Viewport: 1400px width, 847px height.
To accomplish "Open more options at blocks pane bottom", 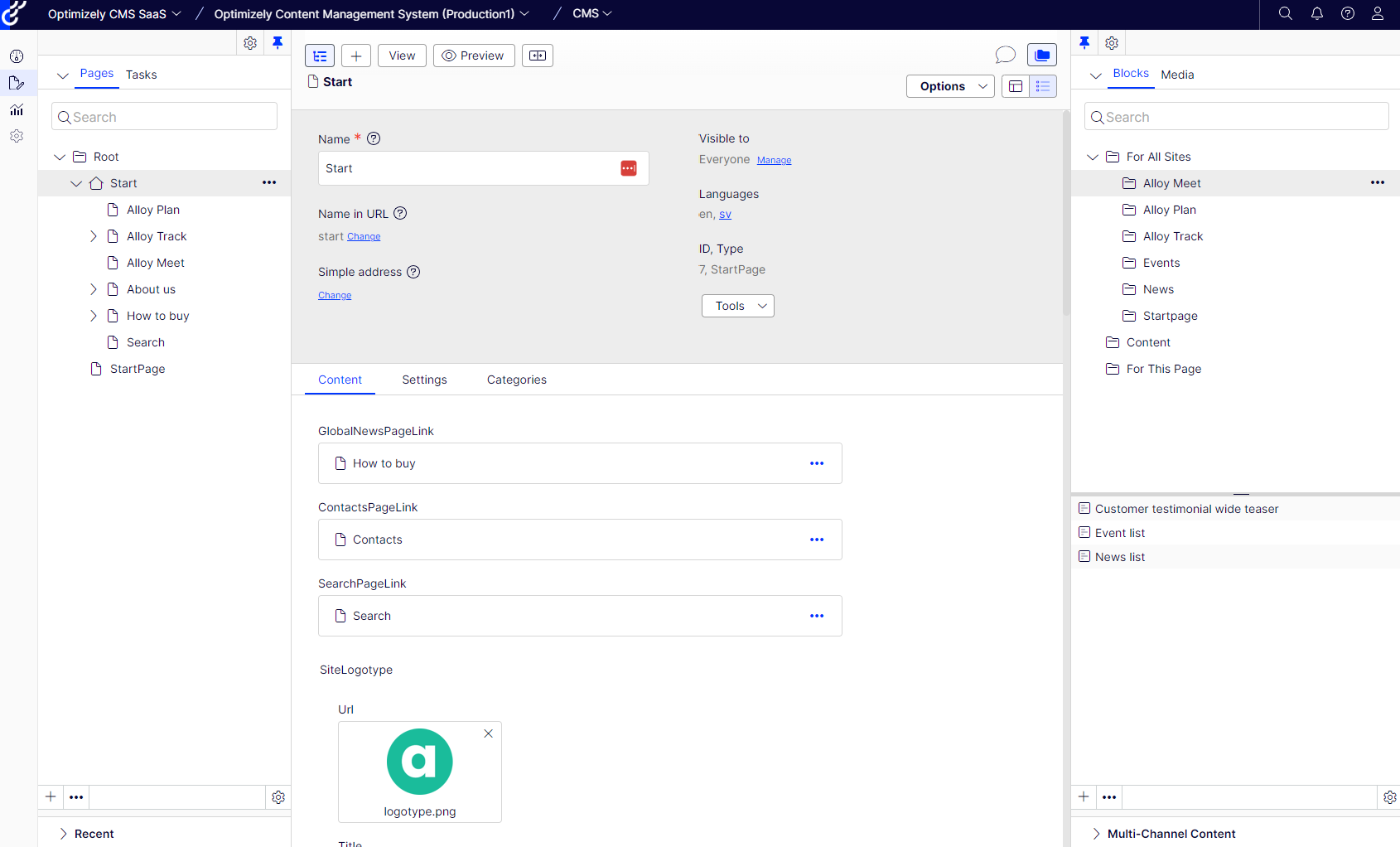I will (1109, 797).
